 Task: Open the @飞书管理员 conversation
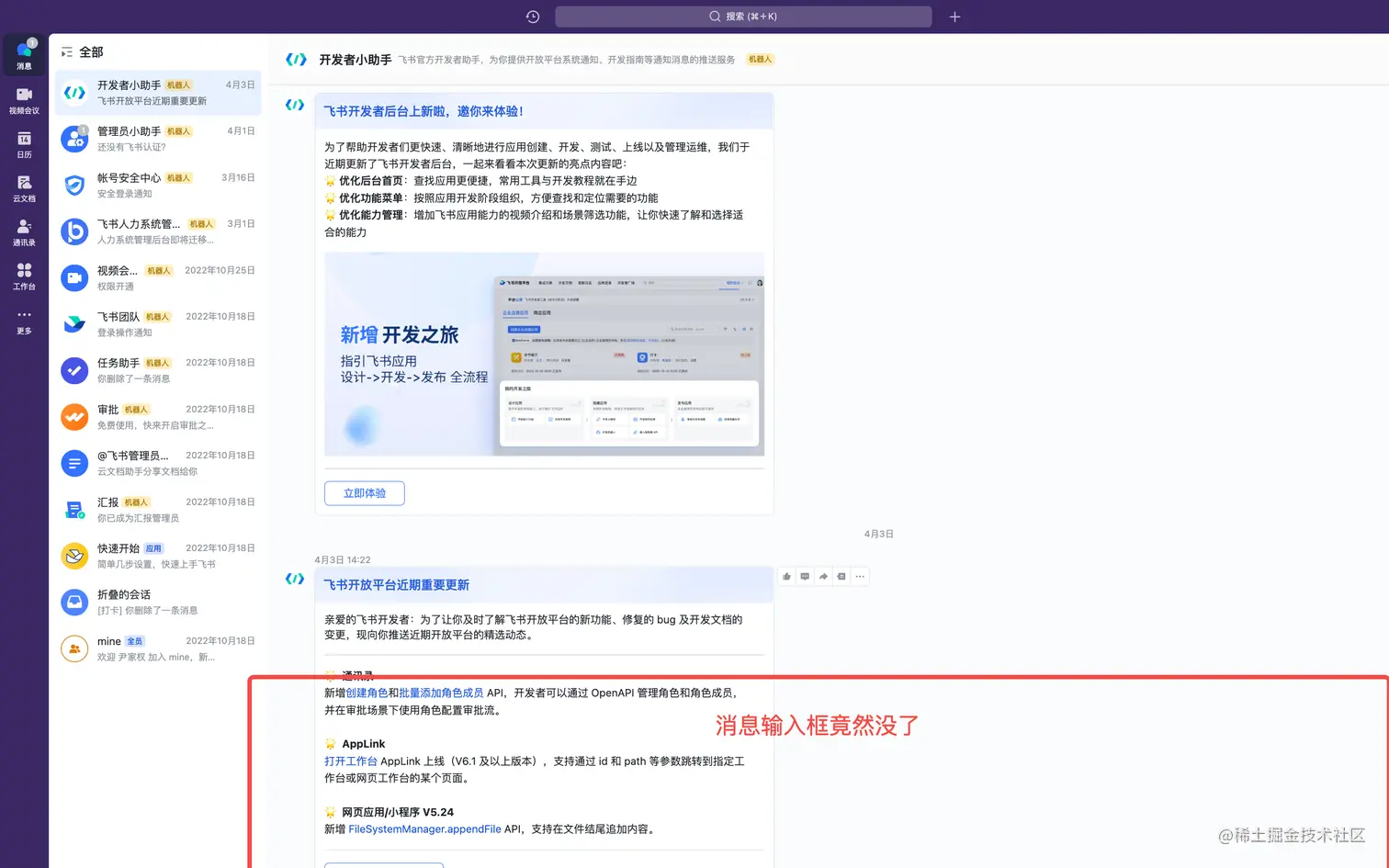click(x=158, y=463)
